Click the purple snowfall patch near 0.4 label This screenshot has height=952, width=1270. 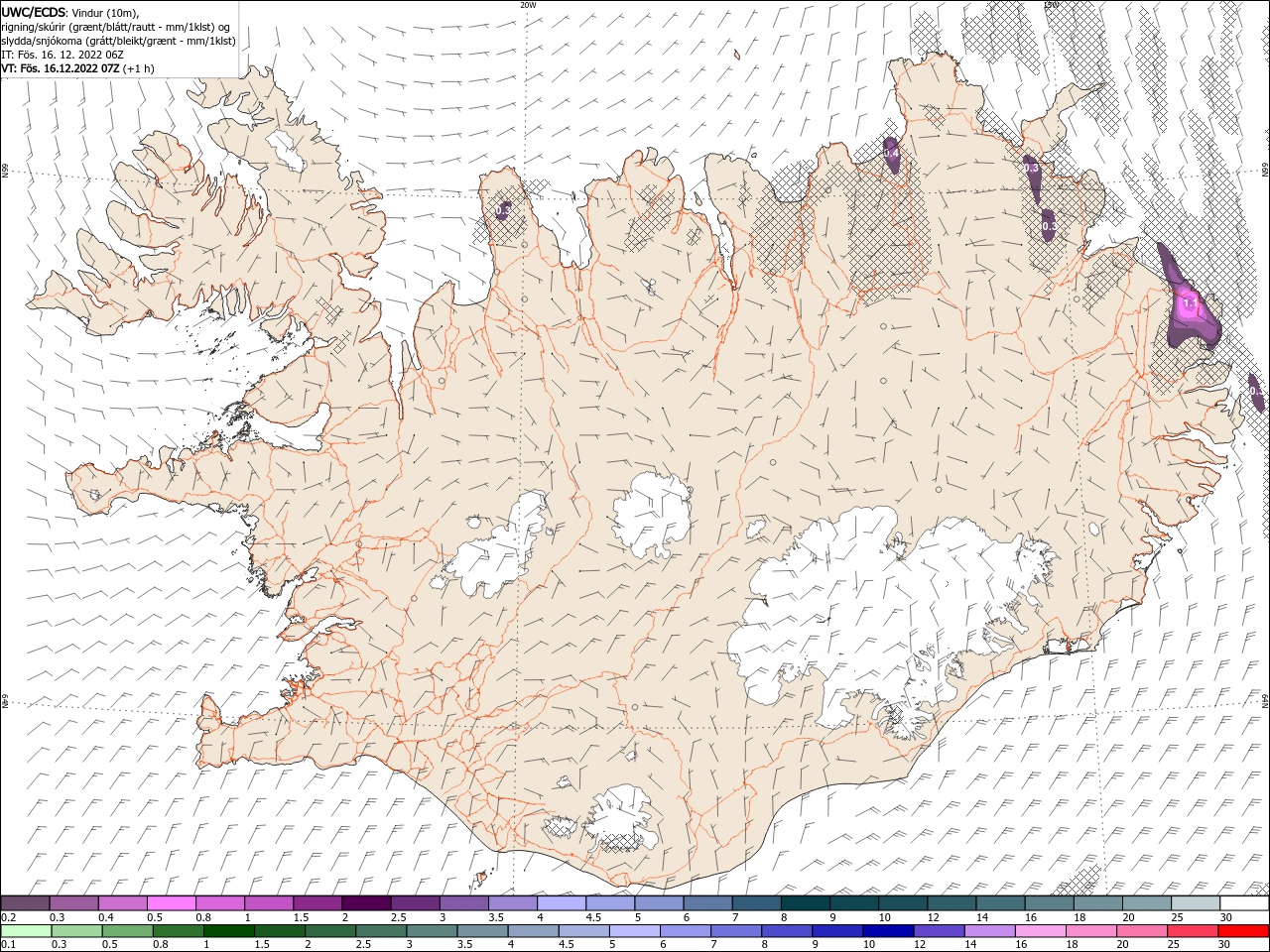891,156
